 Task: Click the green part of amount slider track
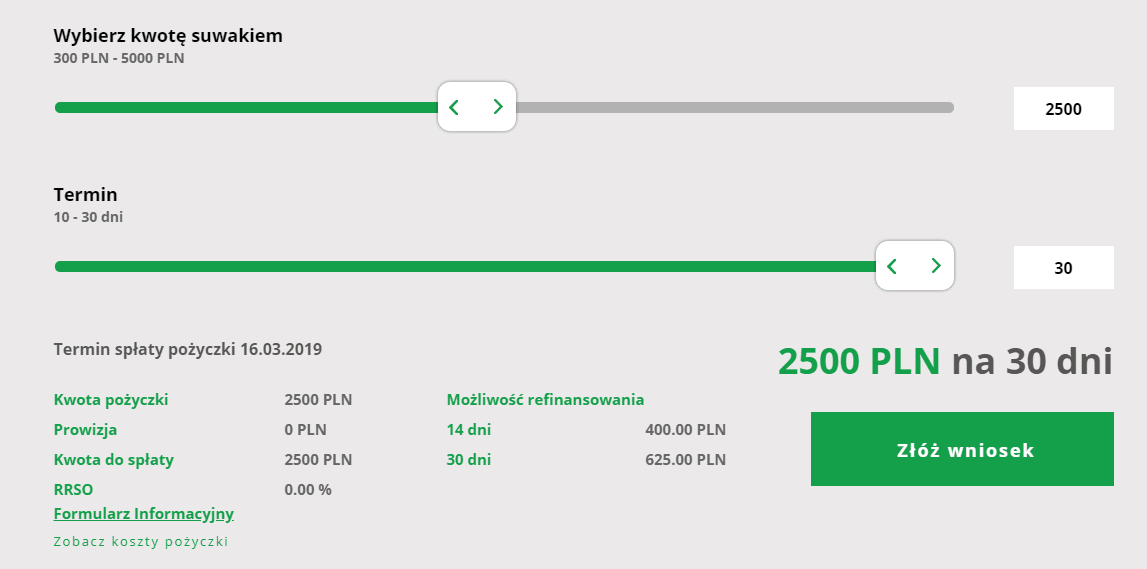pos(246,108)
